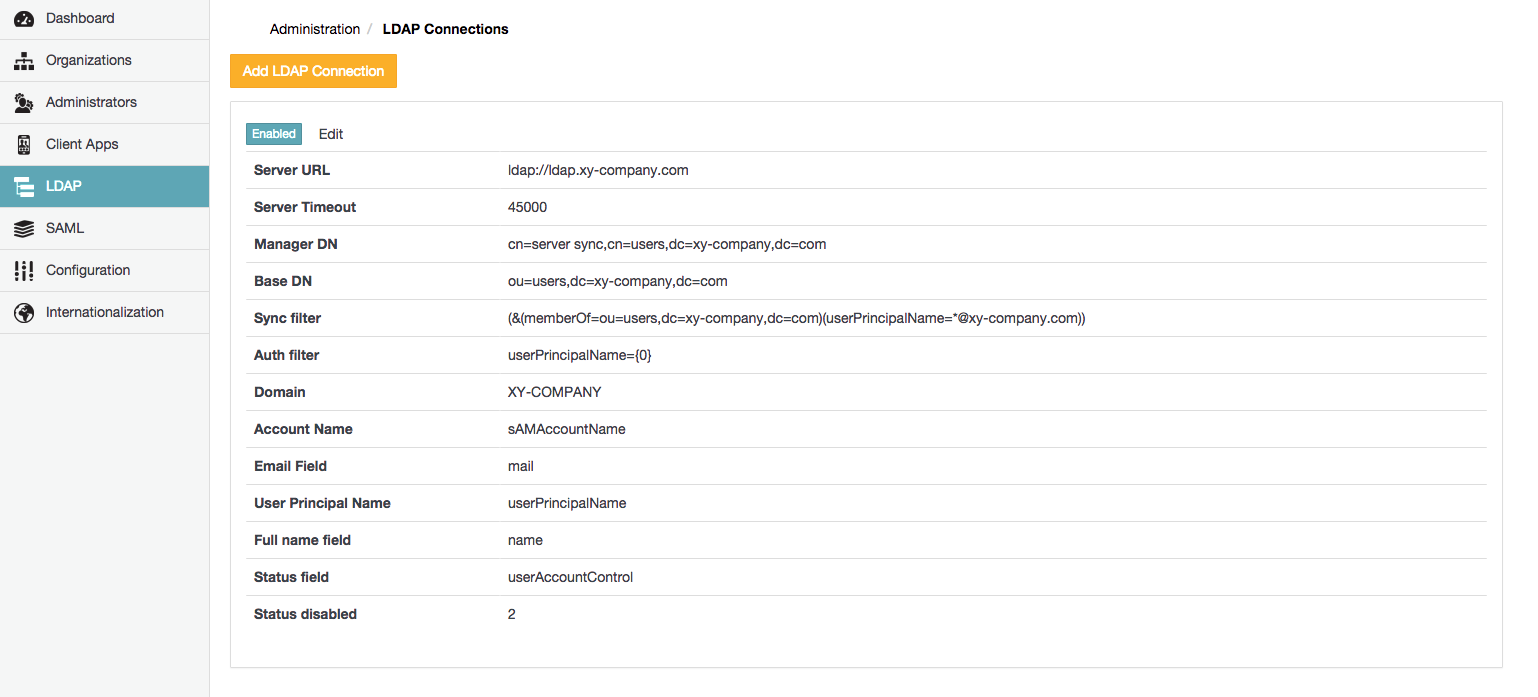1538x697 pixels.
Task: Click the Administration breadcrumb link
Action: tap(315, 29)
